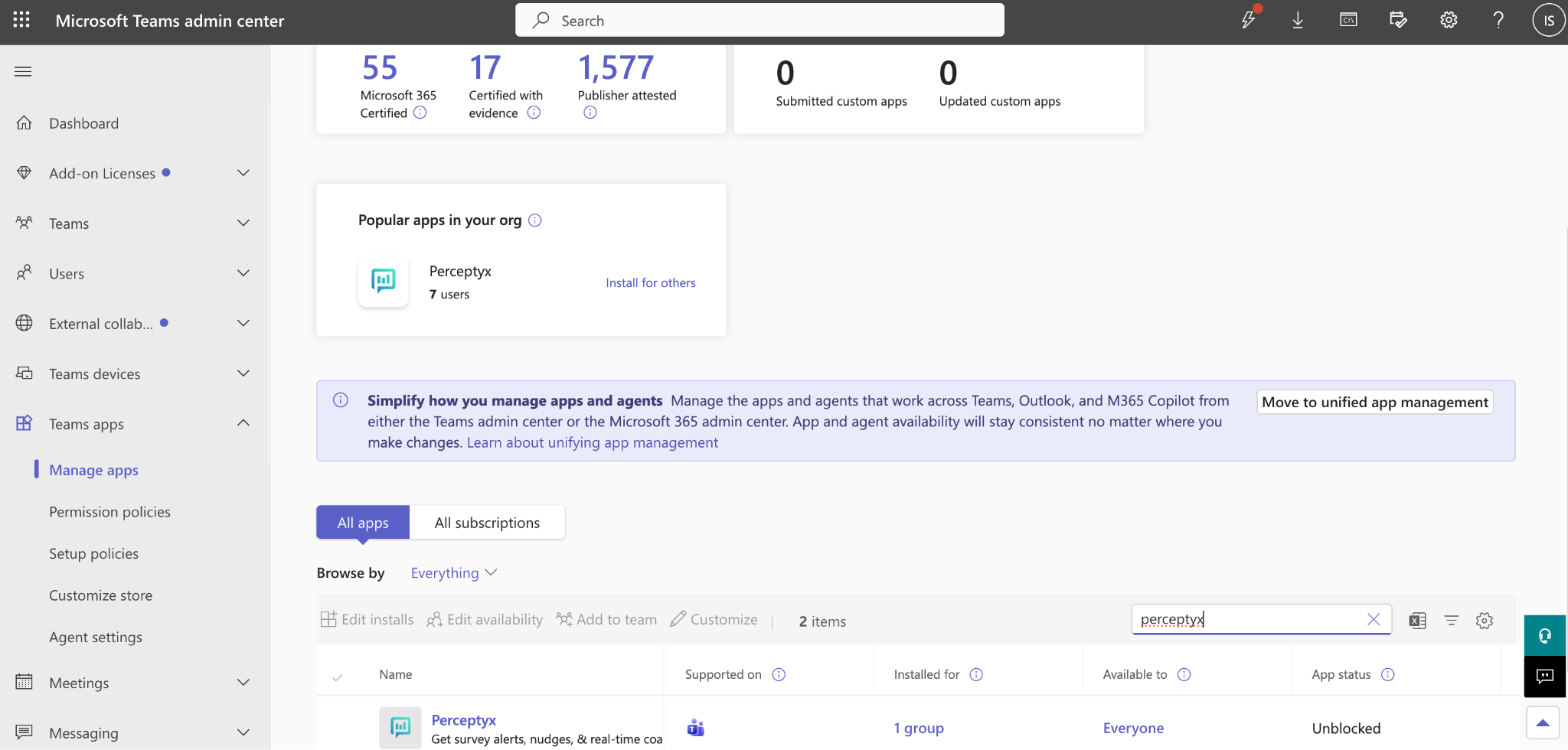Open the Browse by Everything dropdown

coord(453,572)
